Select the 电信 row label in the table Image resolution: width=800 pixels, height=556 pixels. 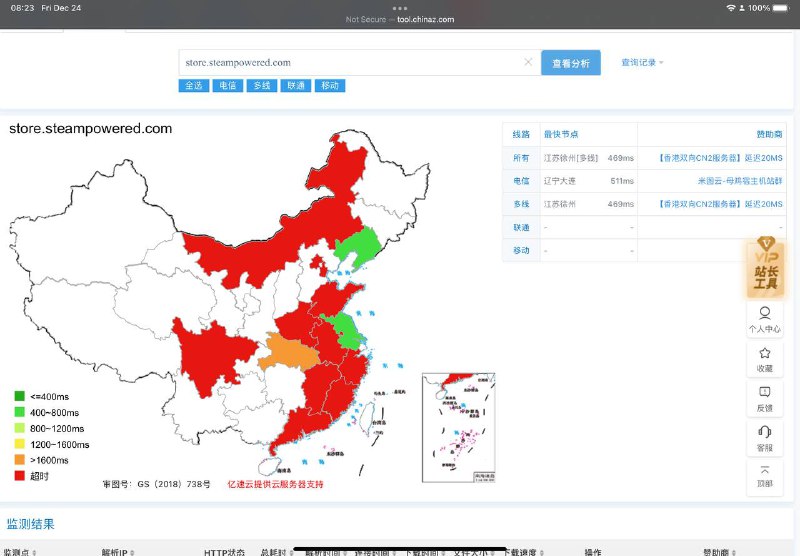point(521,181)
